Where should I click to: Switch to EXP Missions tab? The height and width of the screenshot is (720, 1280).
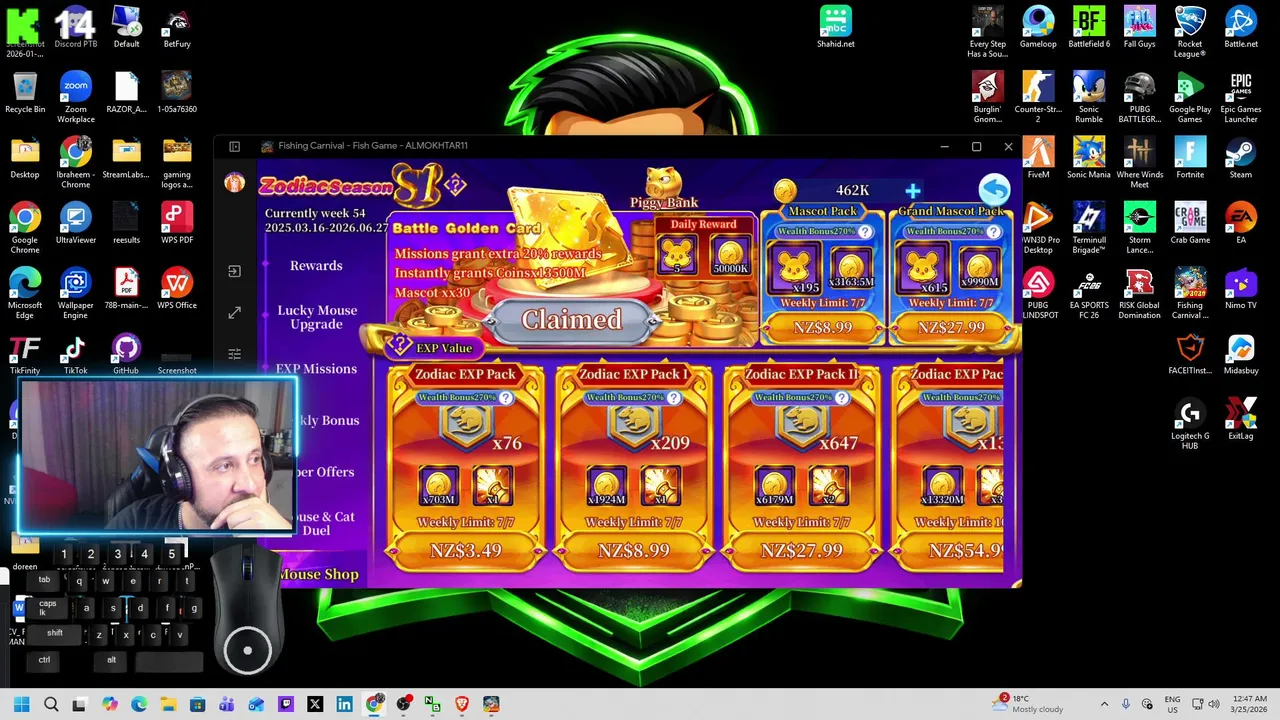(x=316, y=369)
